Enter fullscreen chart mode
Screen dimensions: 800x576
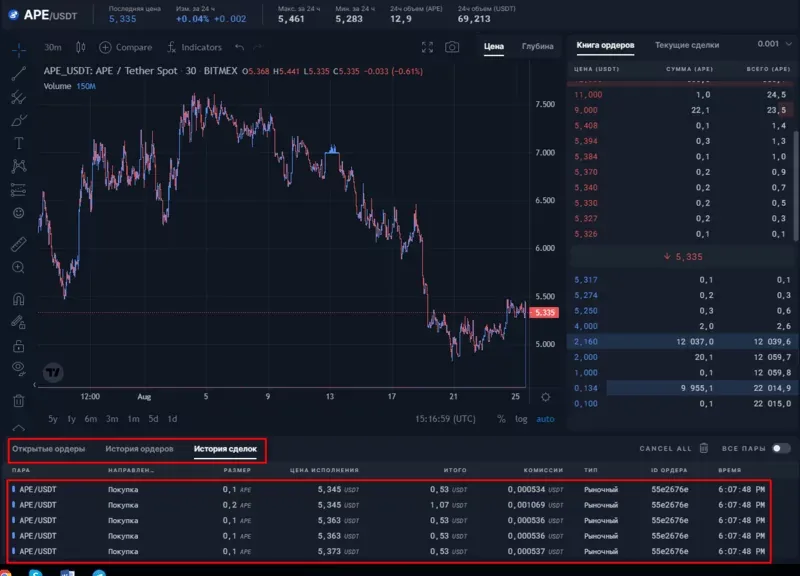pyautogui.click(x=428, y=47)
